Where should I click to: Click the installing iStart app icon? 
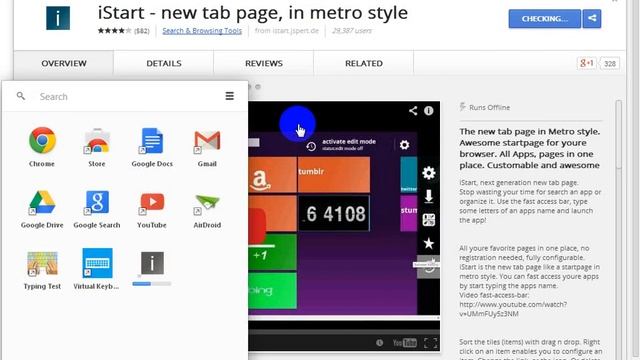coord(152,263)
